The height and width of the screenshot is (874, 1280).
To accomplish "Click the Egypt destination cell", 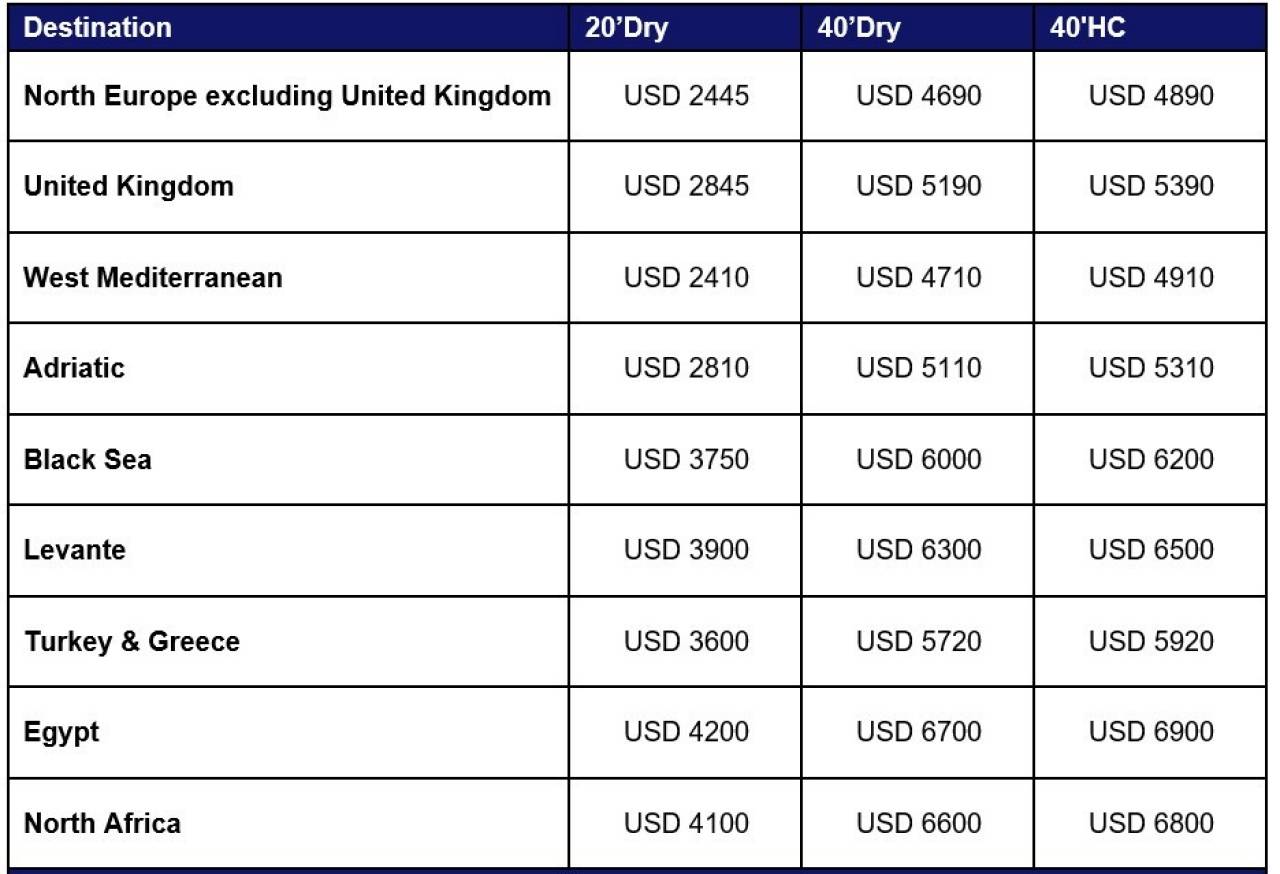I will (x=288, y=732).
